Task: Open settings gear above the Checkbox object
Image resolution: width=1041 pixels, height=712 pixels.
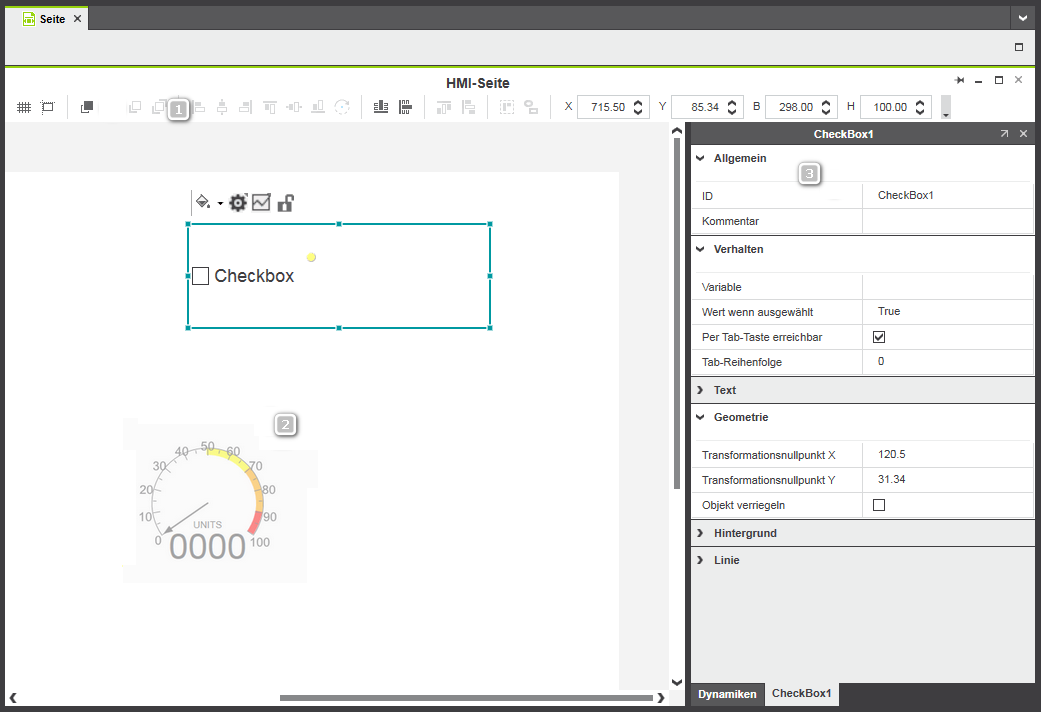Action: coord(237,203)
